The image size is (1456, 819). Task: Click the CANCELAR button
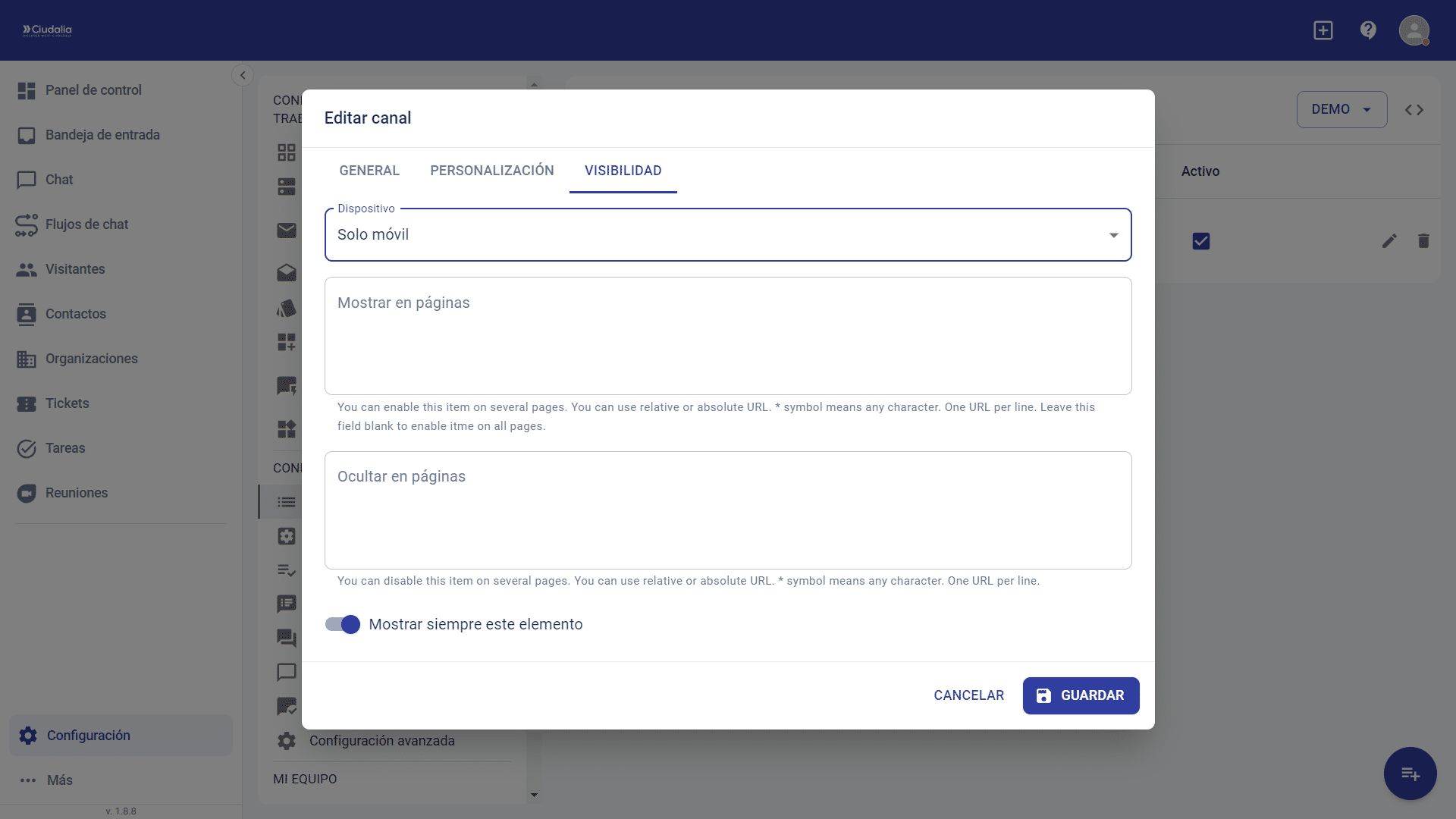pyautogui.click(x=968, y=695)
